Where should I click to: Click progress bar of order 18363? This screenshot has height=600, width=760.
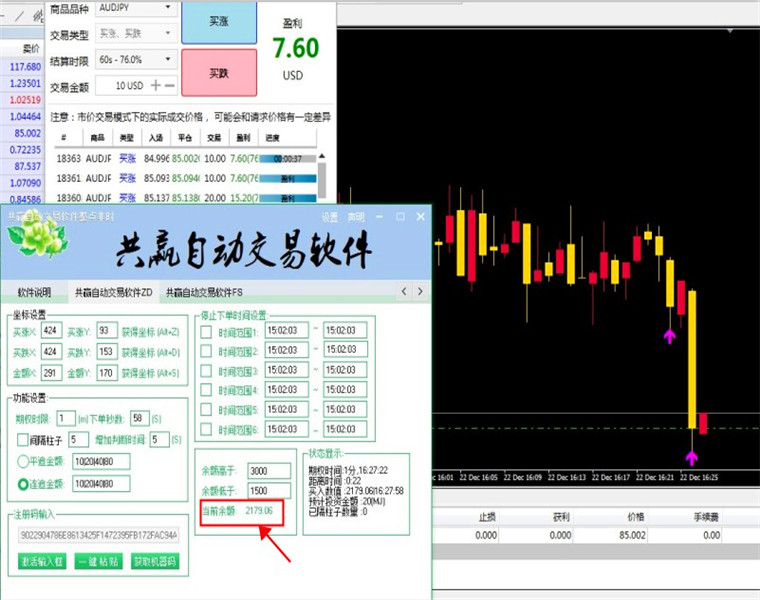[x=287, y=158]
